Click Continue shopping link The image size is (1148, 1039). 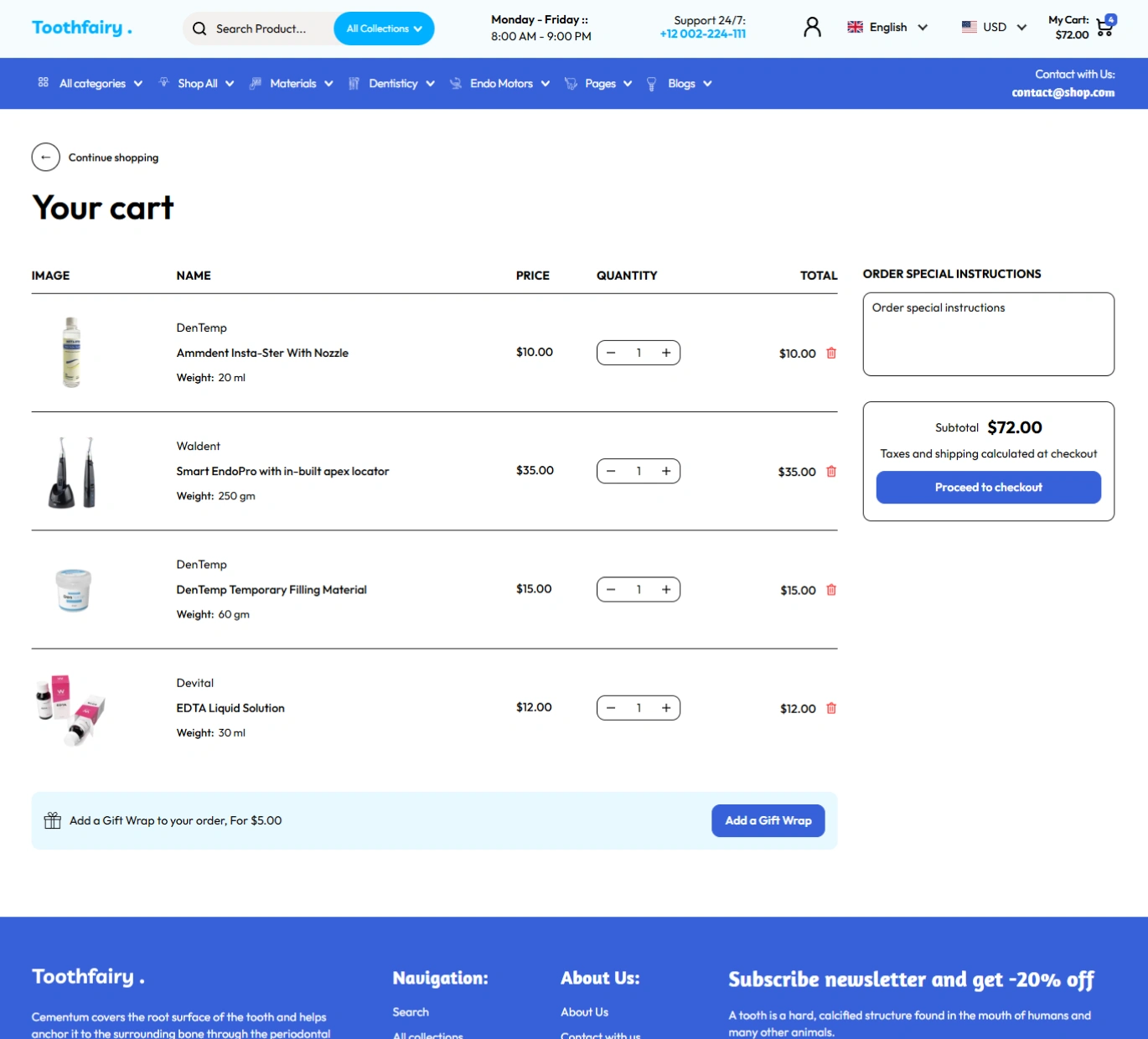click(x=113, y=158)
